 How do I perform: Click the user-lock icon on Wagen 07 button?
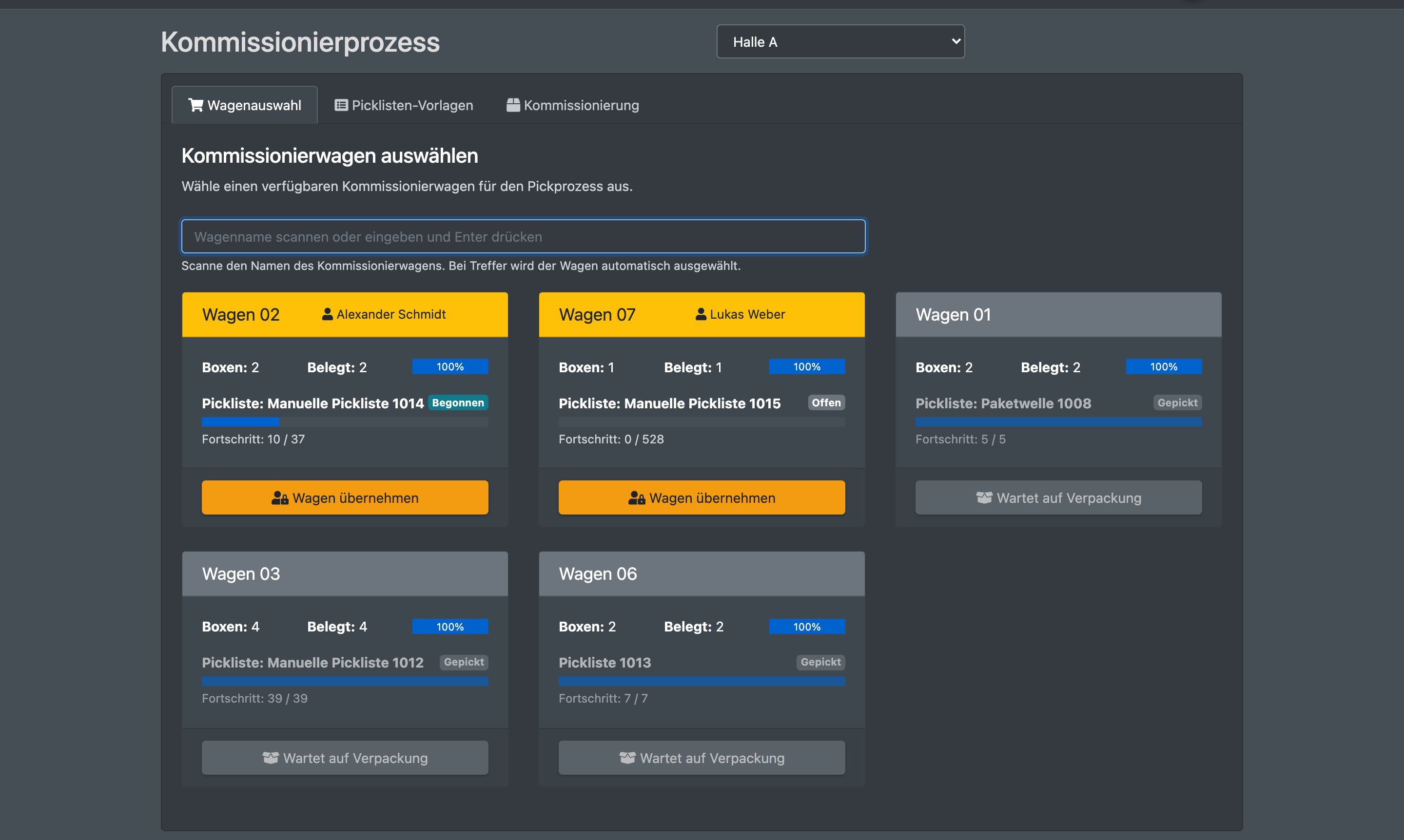tap(637, 498)
